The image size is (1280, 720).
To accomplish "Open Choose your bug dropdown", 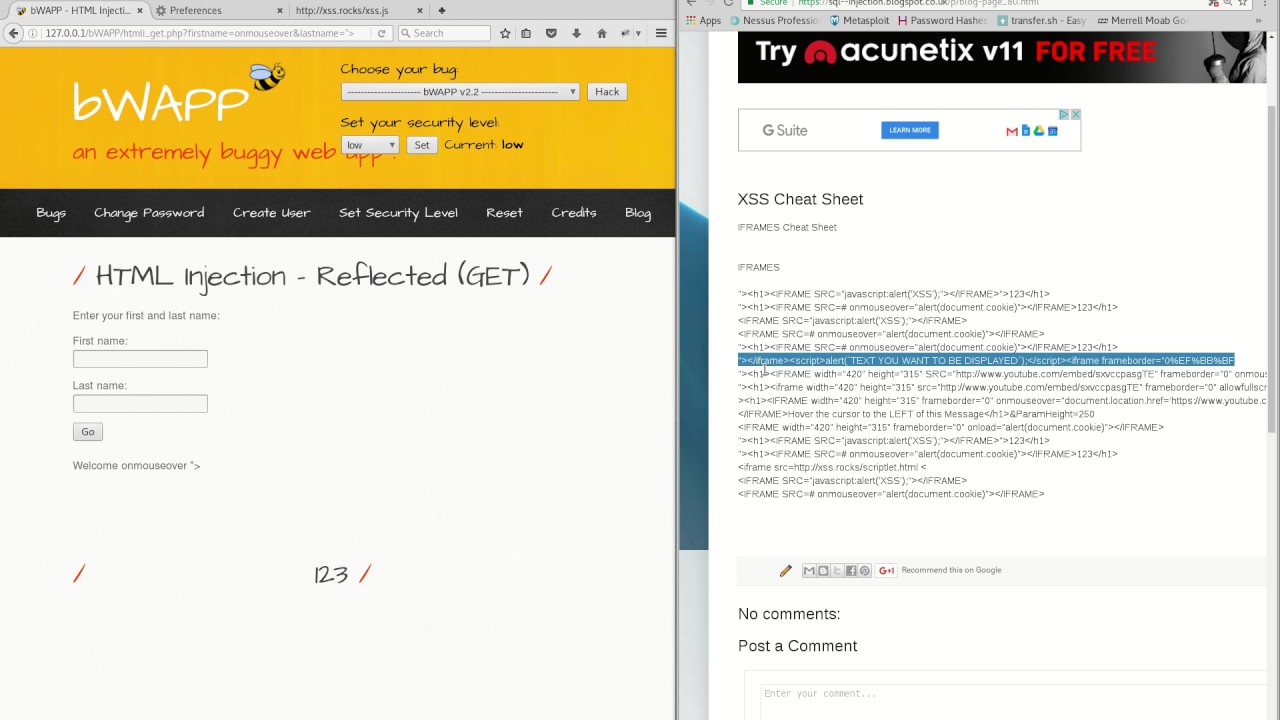I will click(x=460, y=92).
